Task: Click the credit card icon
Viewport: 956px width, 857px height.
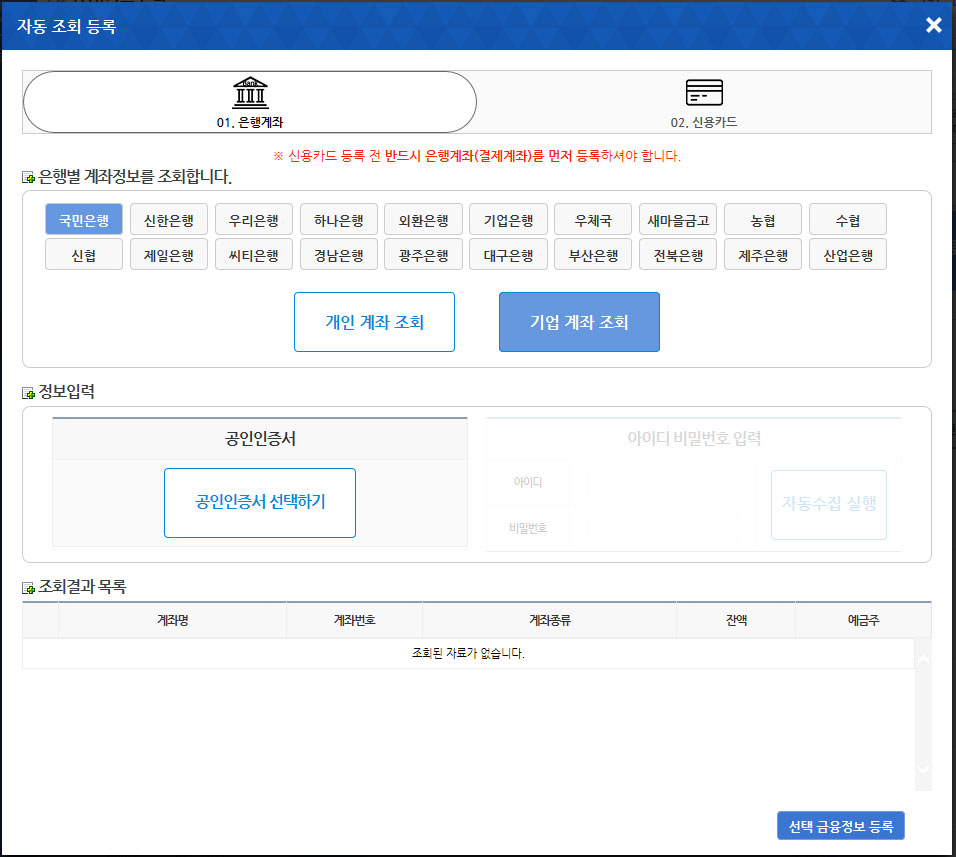Action: 704,93
